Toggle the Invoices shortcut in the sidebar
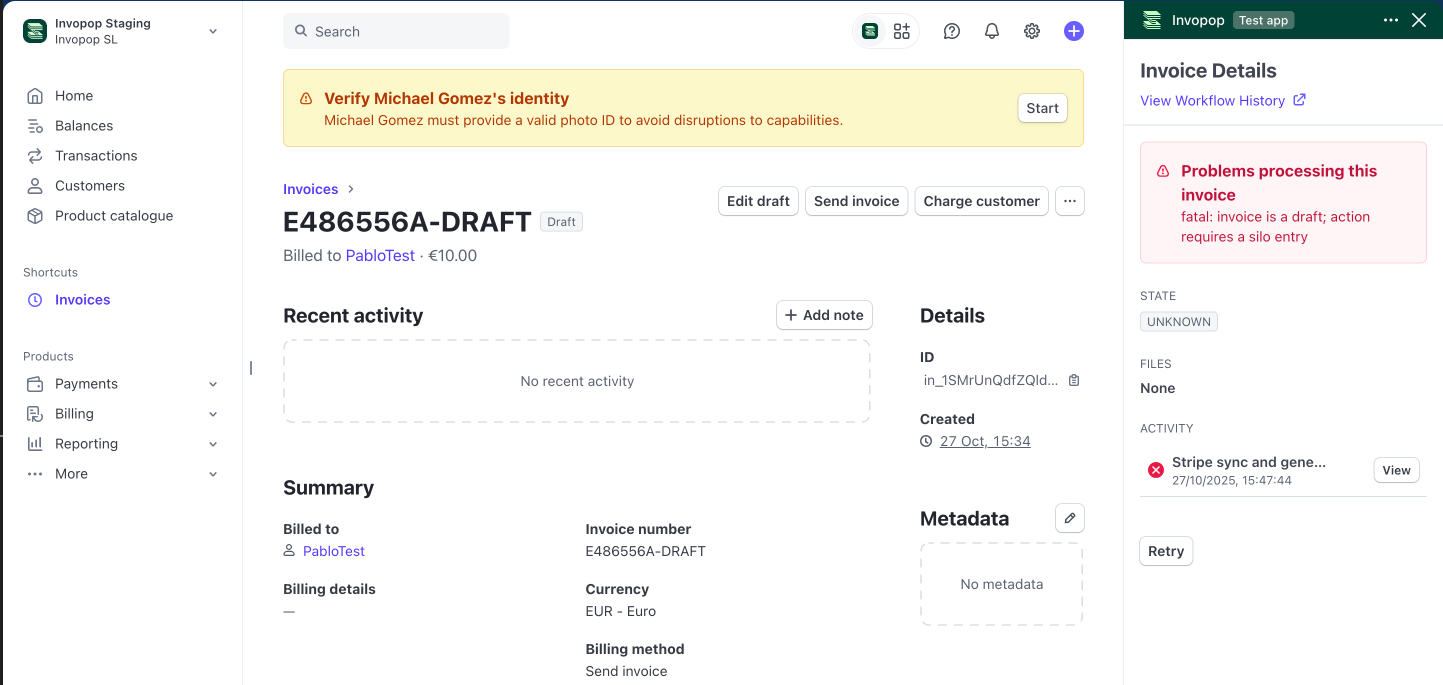This screenshot has width=1443, height=685. [82, 299]
